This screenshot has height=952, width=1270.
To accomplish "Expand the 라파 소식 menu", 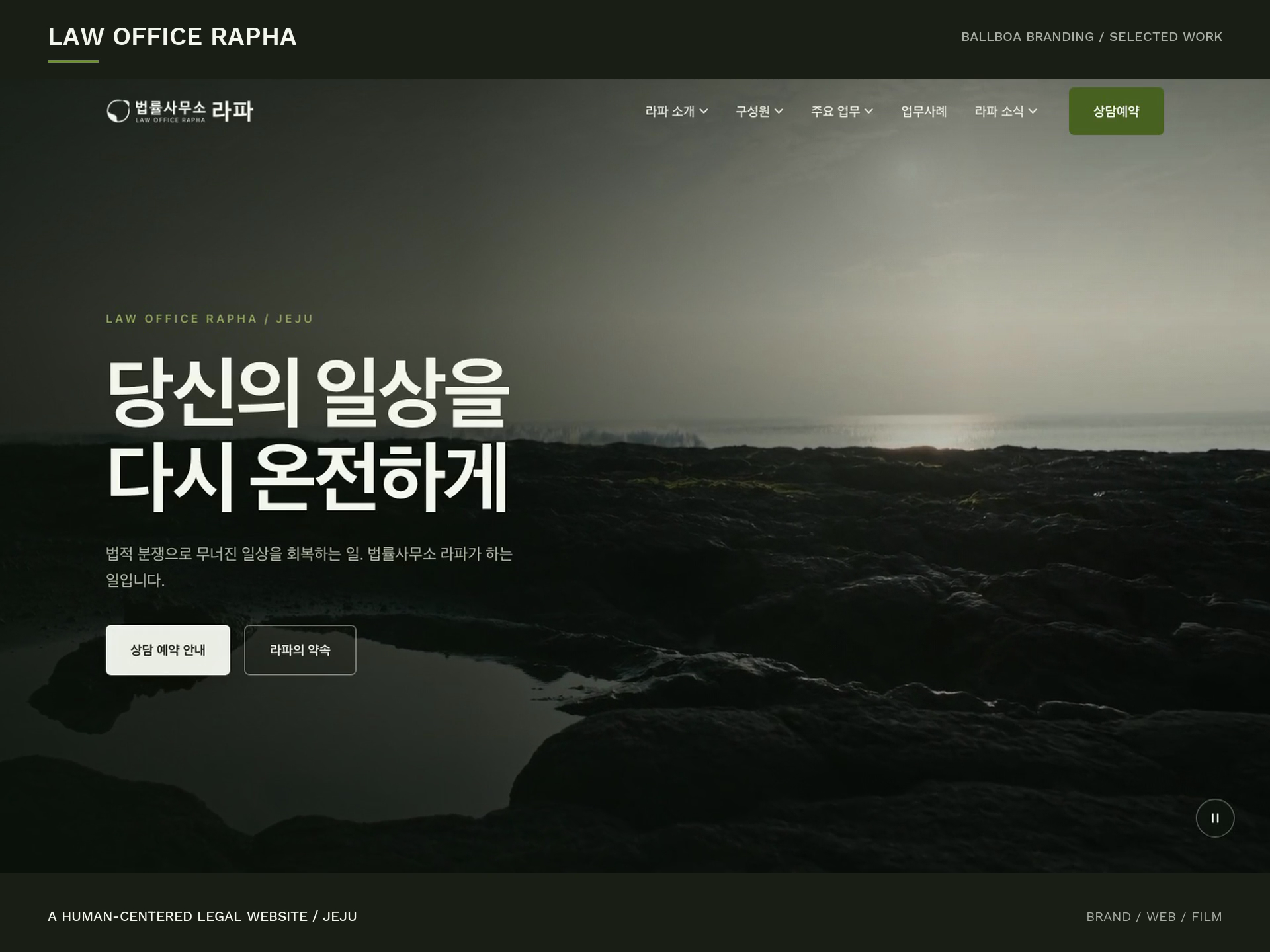I will tap(1005, 111).
